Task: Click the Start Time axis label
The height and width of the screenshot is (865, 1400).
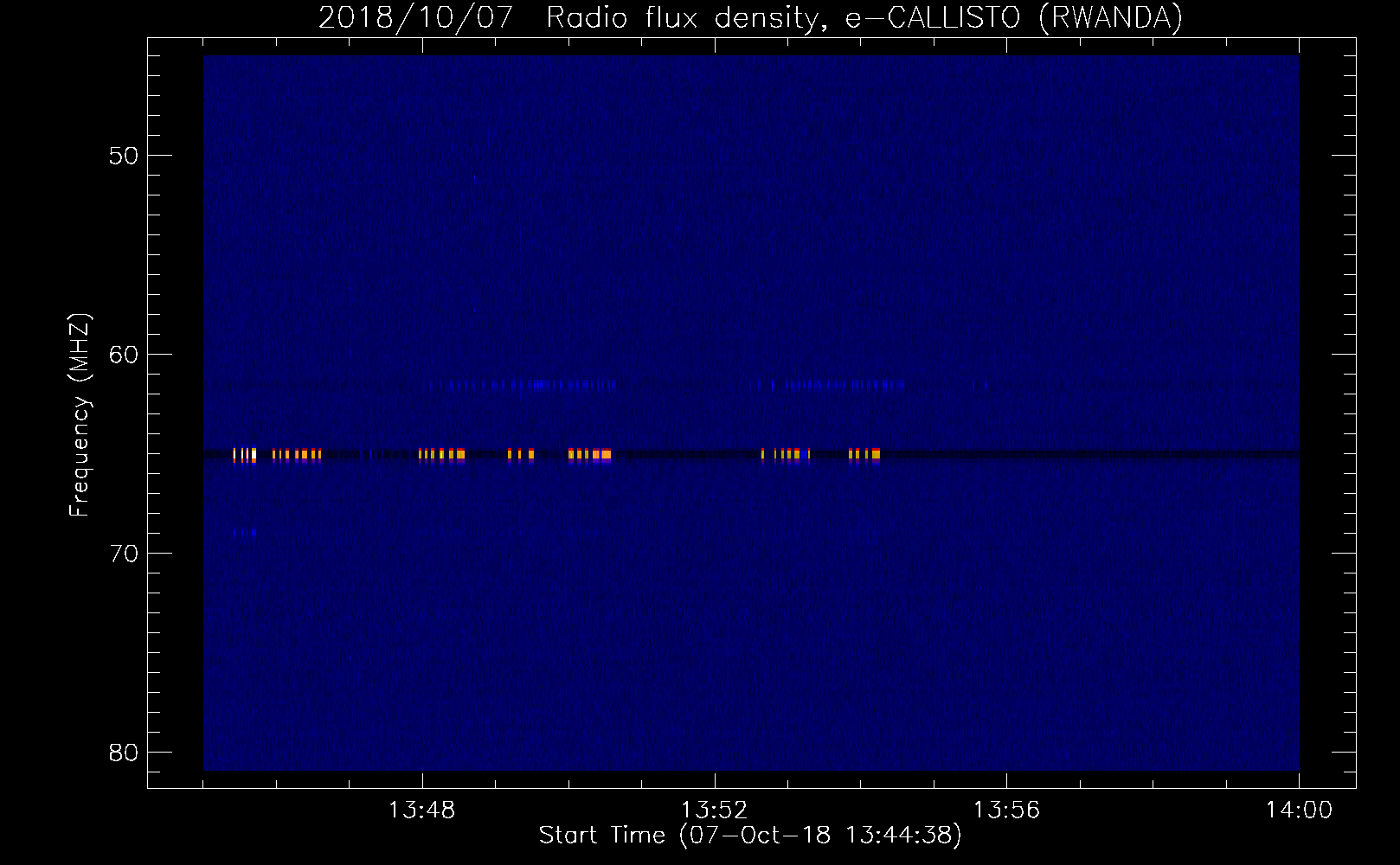Action: pos(750,836)
